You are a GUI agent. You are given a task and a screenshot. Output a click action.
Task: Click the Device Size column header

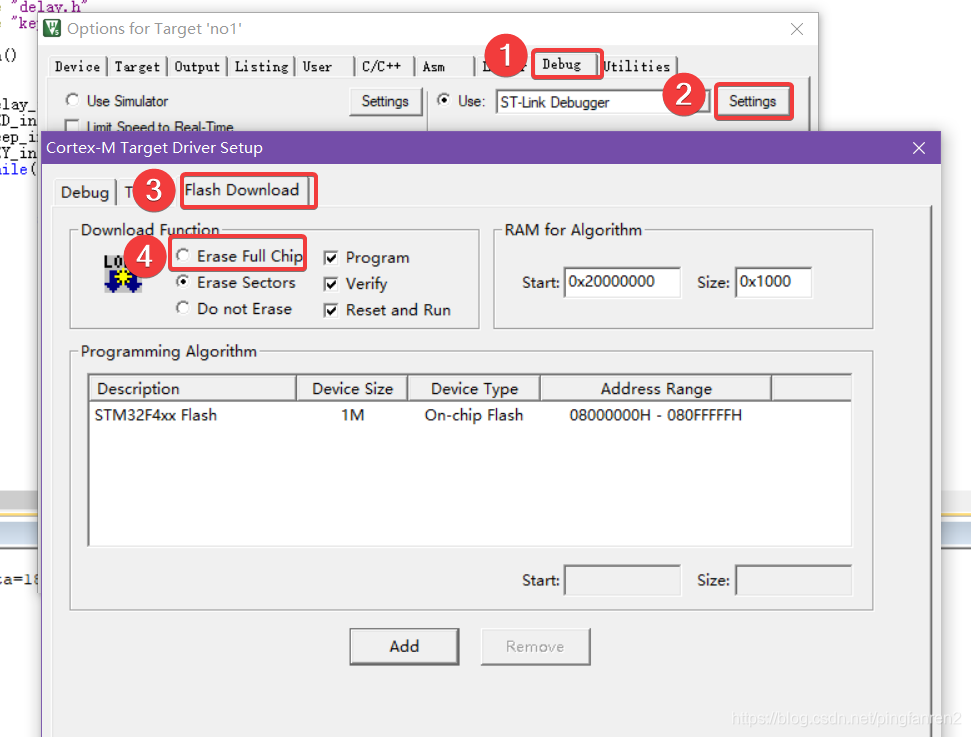pyautogui.click(x=352, y=388)
